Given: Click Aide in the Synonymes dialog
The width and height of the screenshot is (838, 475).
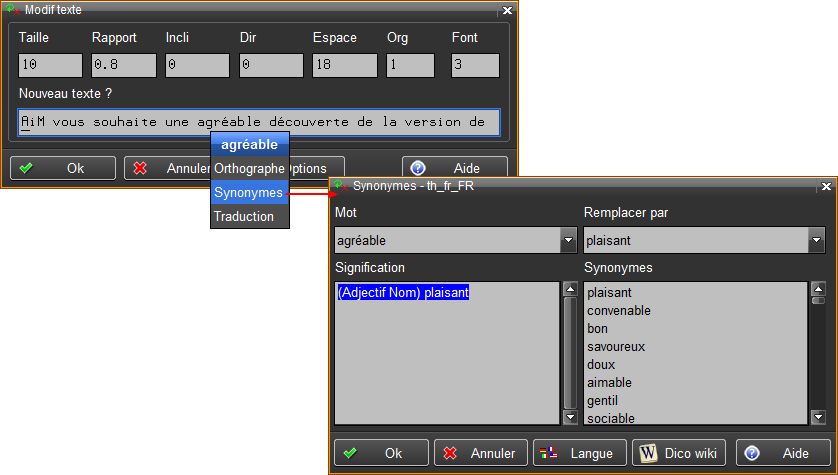Looking at the screenshot, I should coord(783,453).
